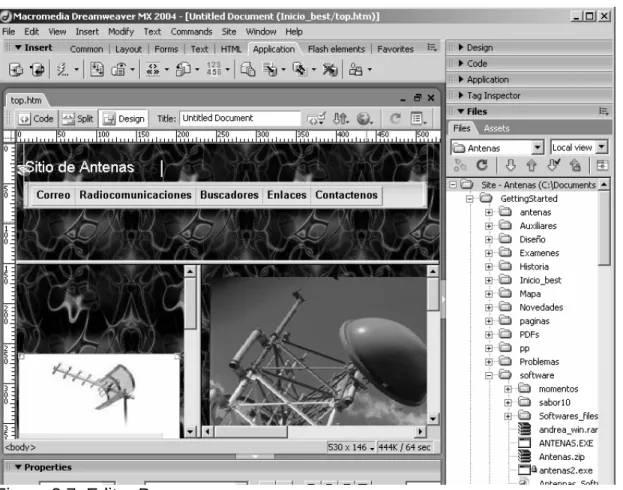This screenshot has width=623, height=490.
Task: Expand the Code panel group
Action: coord(461,63)
